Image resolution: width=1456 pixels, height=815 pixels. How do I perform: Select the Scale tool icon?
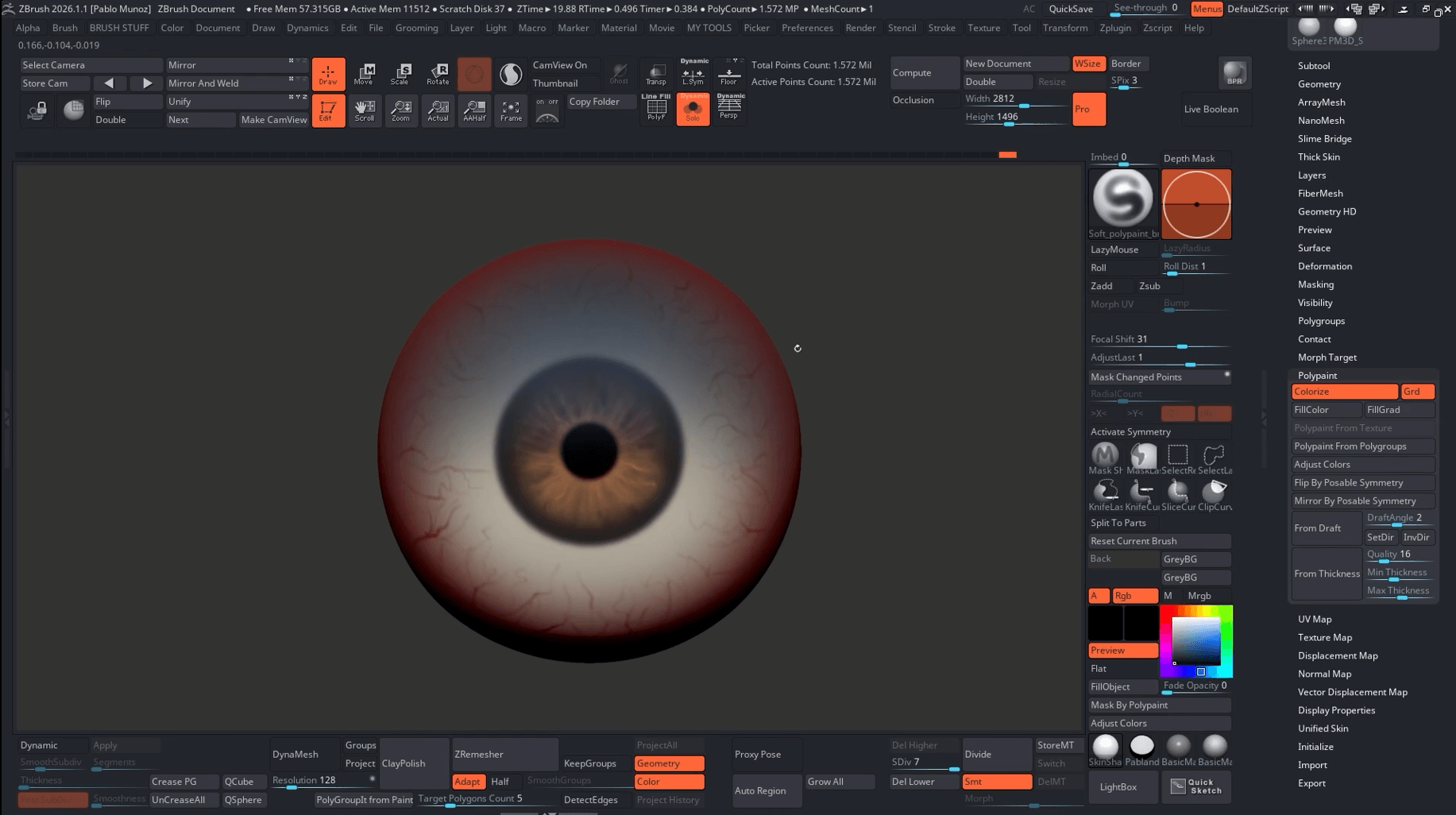tap(400, 74)
